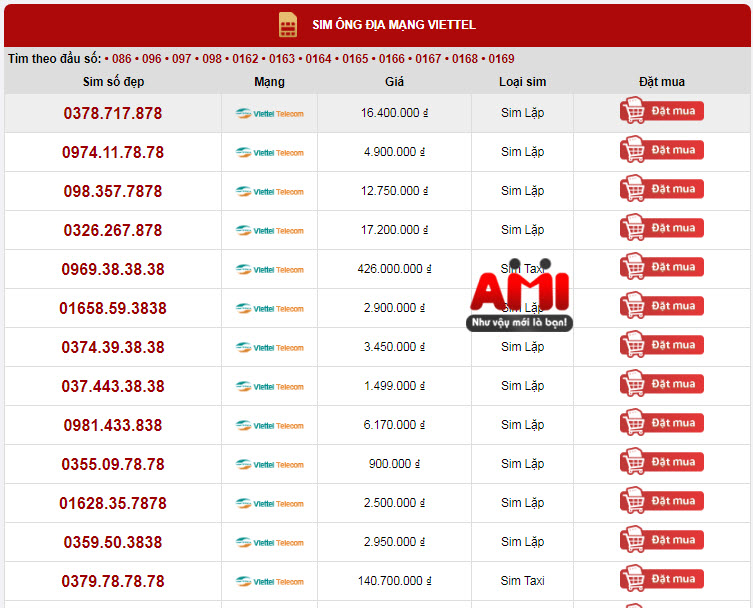Image resolution: width=753 pixels, height=608 pixels.
Task: Filter by prefix 098
Action: tap(212, 59)
